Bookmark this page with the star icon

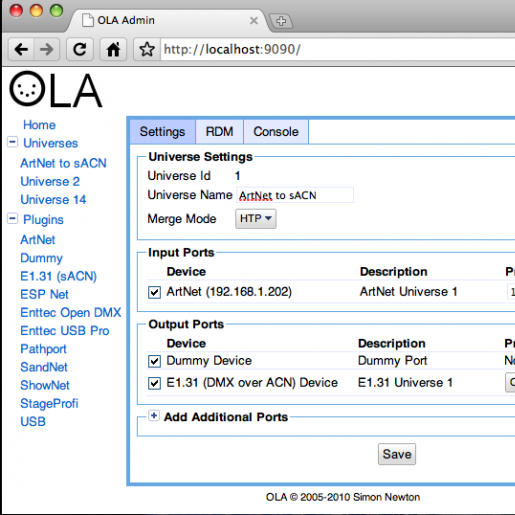click(147, 49)
